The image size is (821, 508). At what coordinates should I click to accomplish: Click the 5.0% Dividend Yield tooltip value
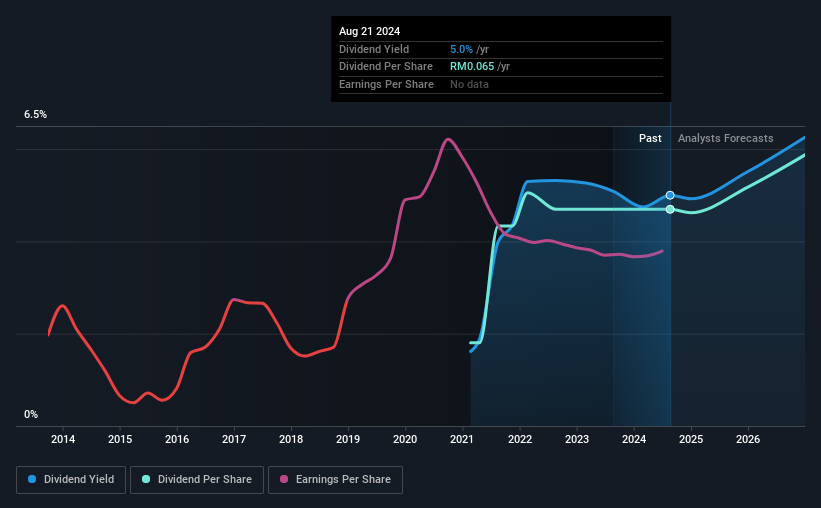coord(461,49)
